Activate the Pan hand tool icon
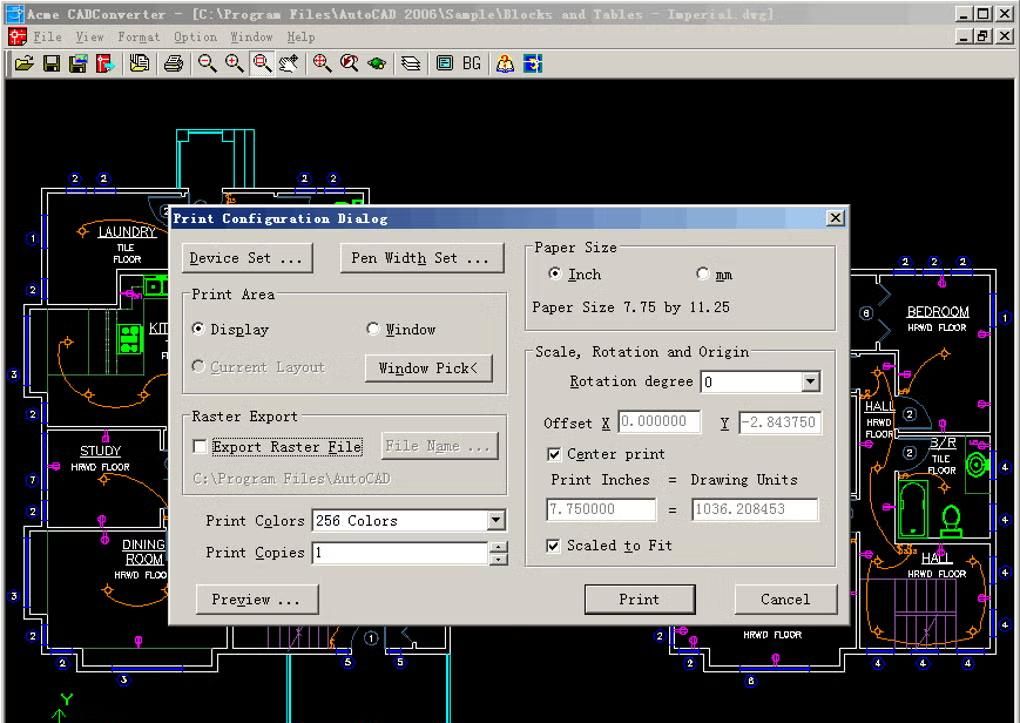 click(x=289, y=64)
